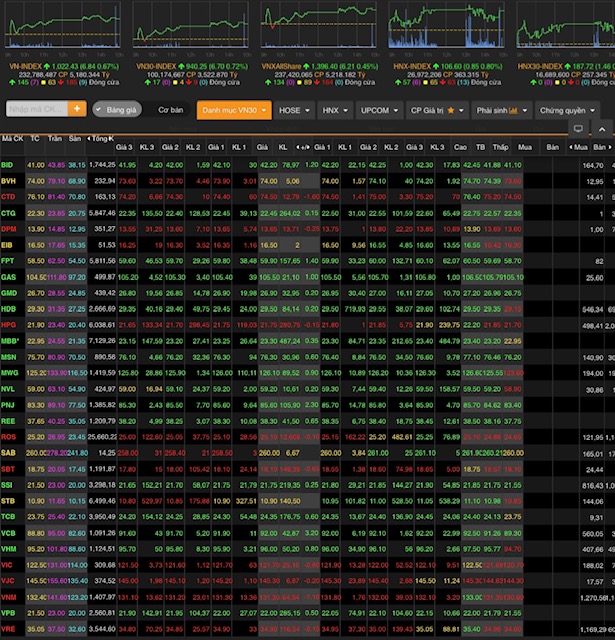Click the monitor display icon button
The image size is (615, 640).
point(578,128)
